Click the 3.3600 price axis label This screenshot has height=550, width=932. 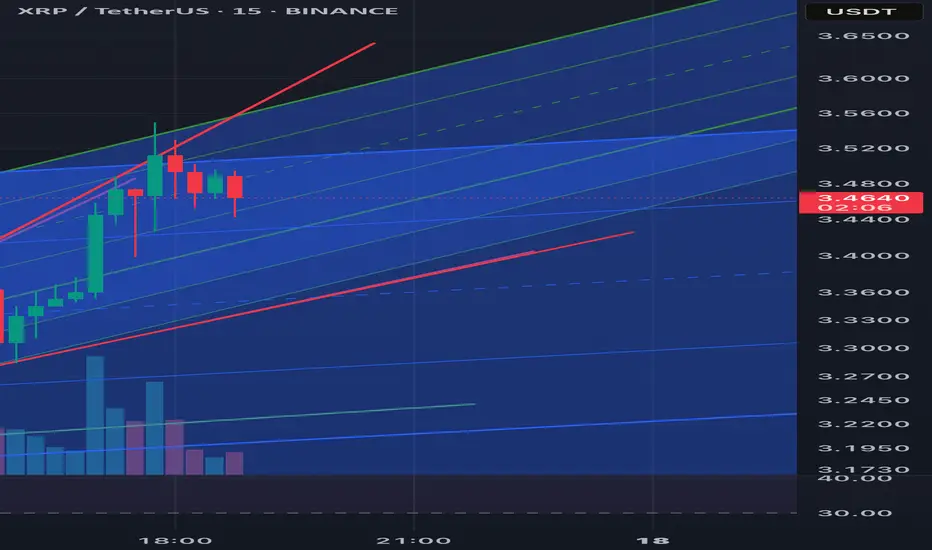pos(864,293)
